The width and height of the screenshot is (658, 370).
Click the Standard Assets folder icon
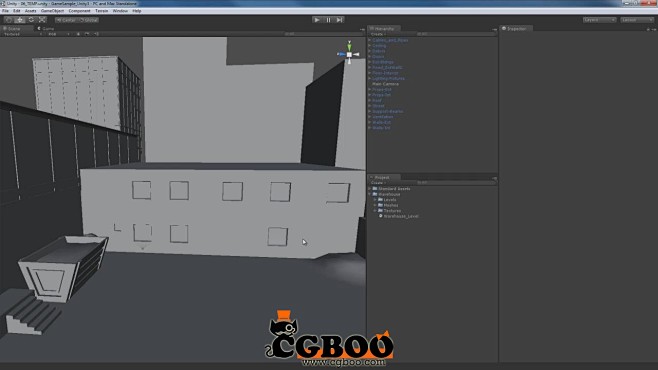(x=375, y=189)
